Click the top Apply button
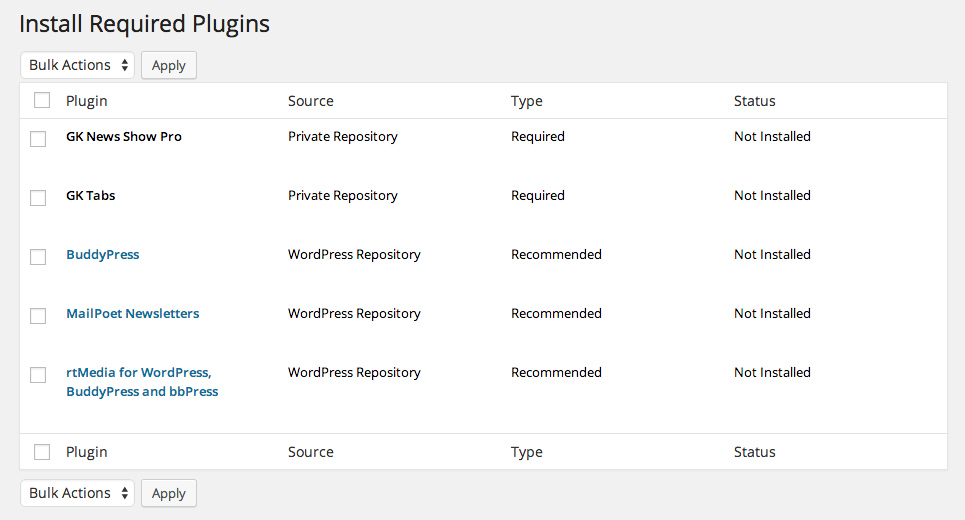Image resolution: width=965 pixels, height=520 pixels. pos(169,65)
